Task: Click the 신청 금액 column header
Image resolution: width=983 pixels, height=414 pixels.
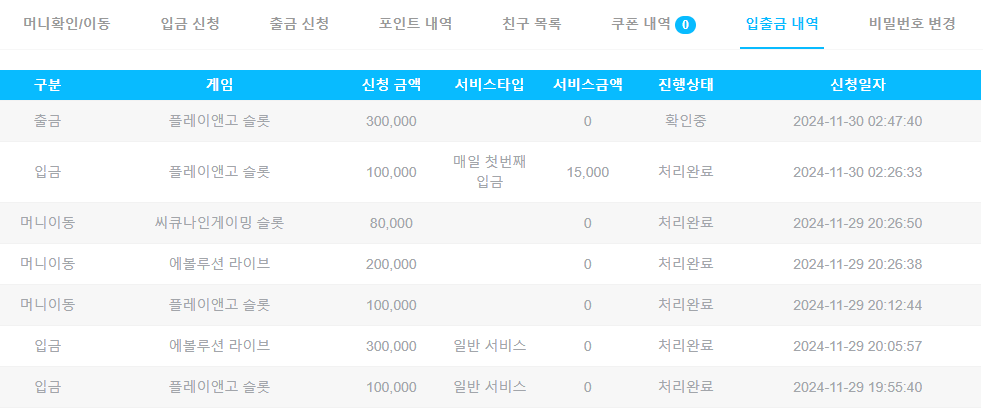Action: point(391,85)
